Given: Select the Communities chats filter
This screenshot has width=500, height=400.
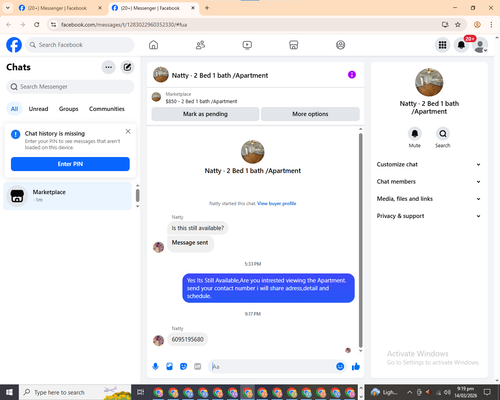Looking at the screenshot, I should (x=107, y=109).
